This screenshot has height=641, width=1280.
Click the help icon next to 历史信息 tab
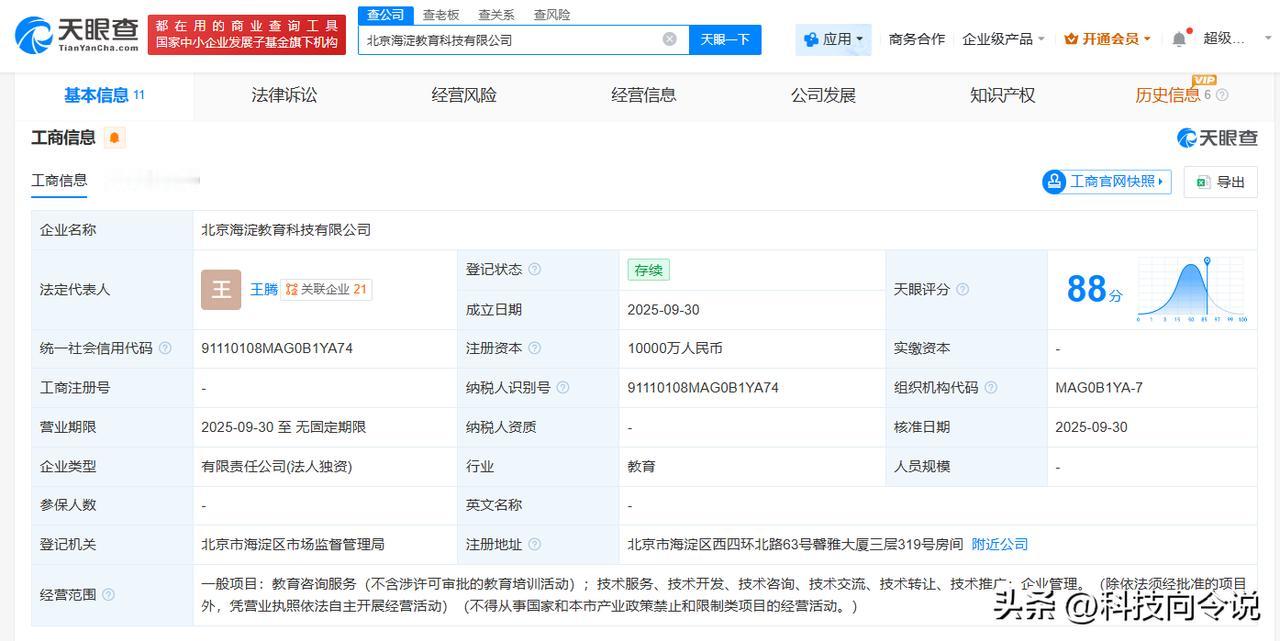[1222, 95]
